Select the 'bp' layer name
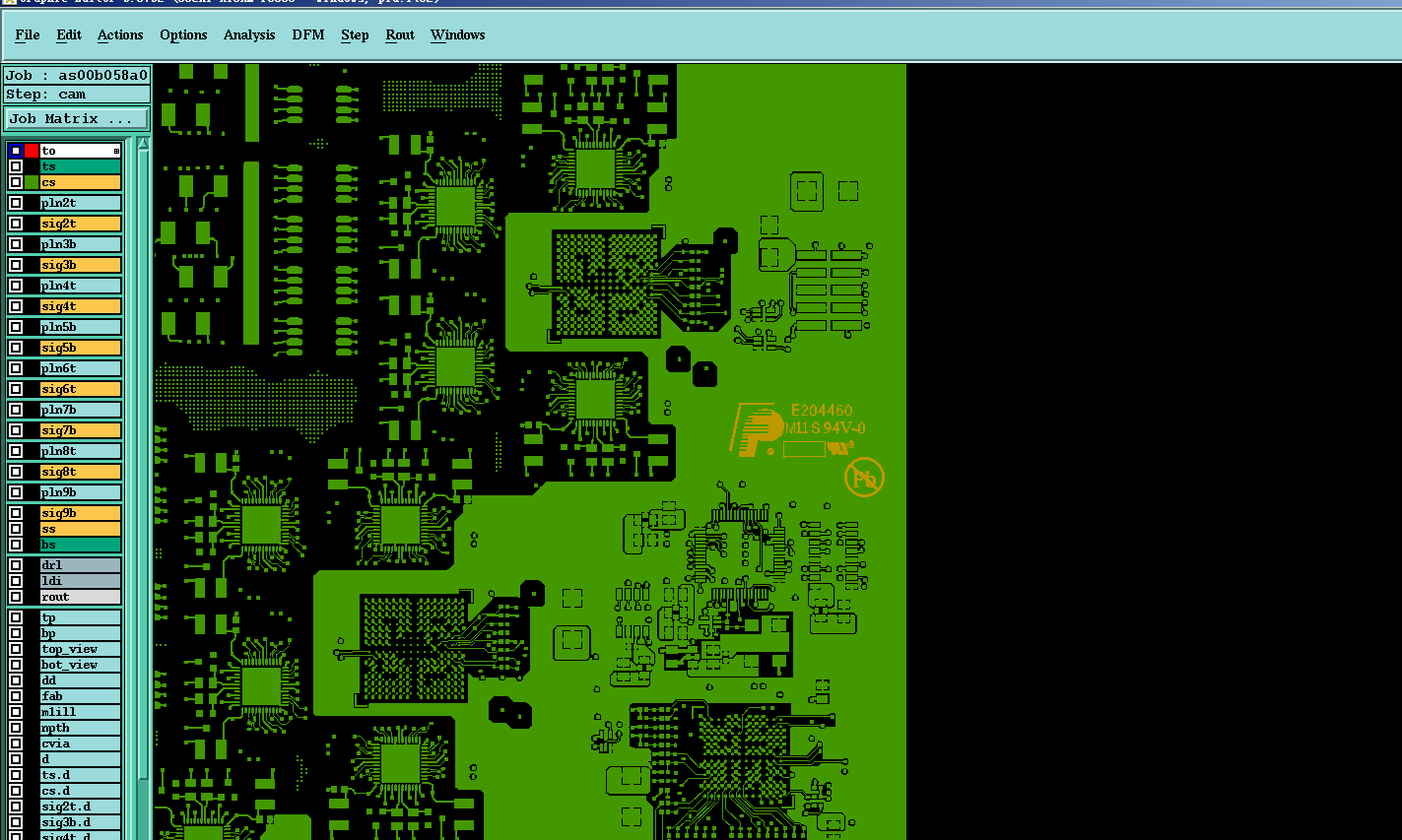 (80, 633)
